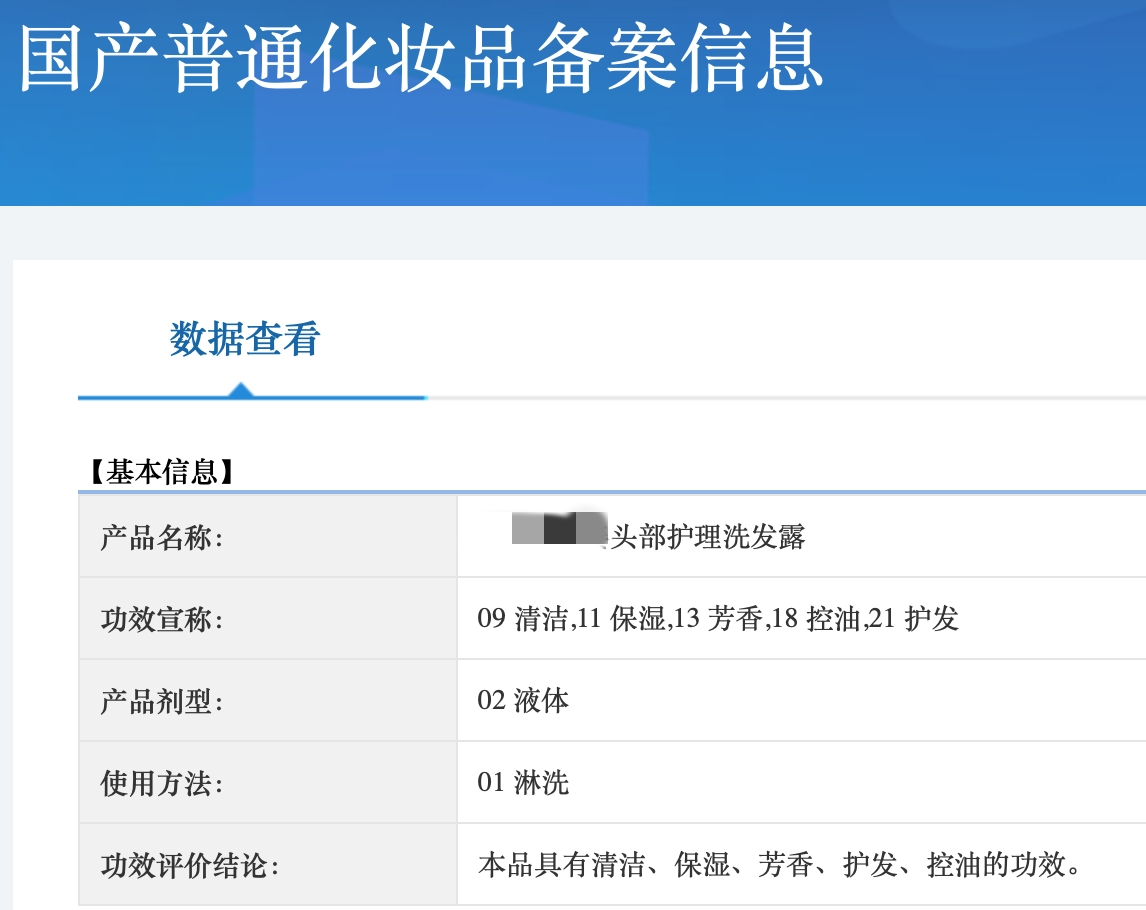Click the 产品名称 label cell

point(162,537)
